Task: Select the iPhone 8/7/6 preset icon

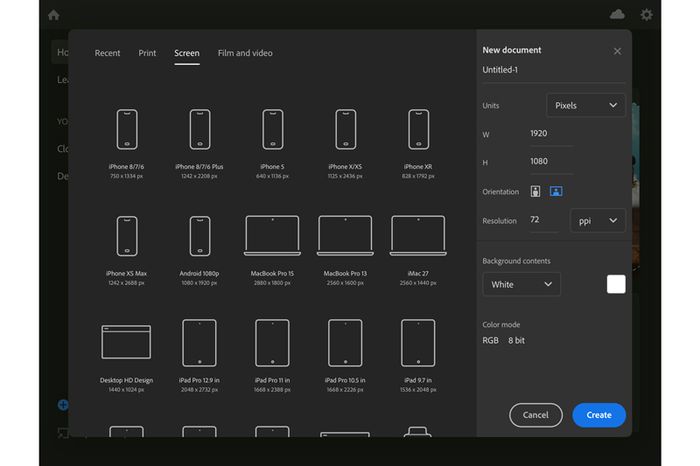Action: (127, 129)
